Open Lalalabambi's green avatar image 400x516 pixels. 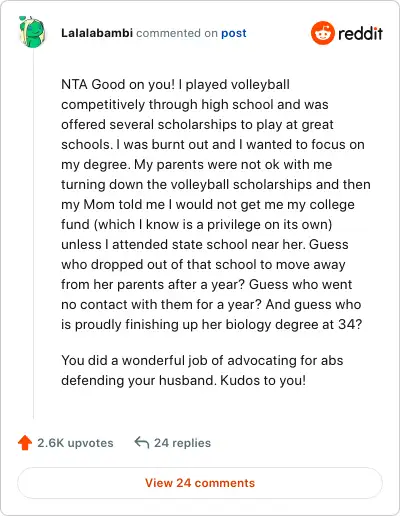(32, 32)
